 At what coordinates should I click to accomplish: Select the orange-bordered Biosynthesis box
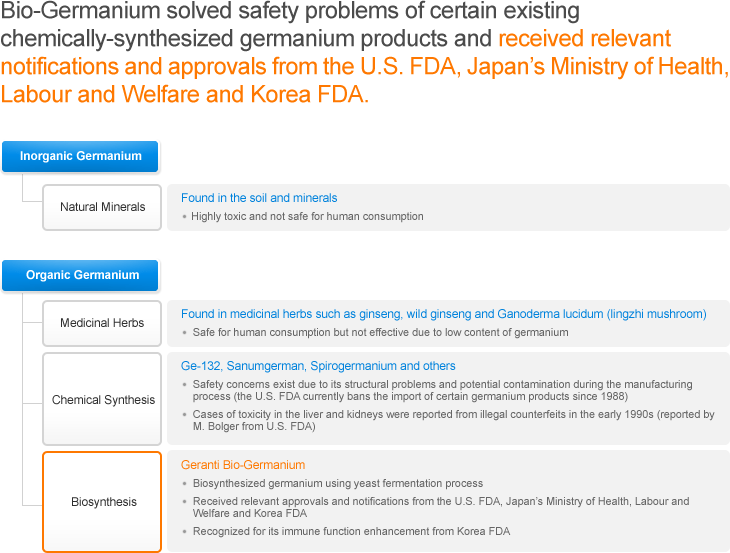coord(103,501)
